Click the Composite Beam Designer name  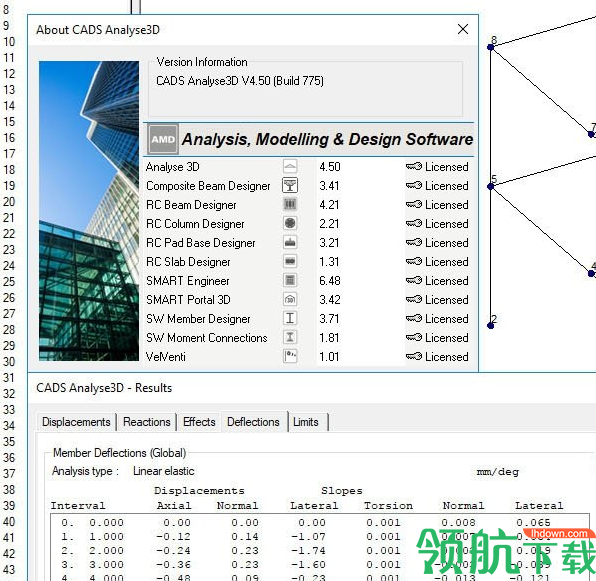(208, 186)
